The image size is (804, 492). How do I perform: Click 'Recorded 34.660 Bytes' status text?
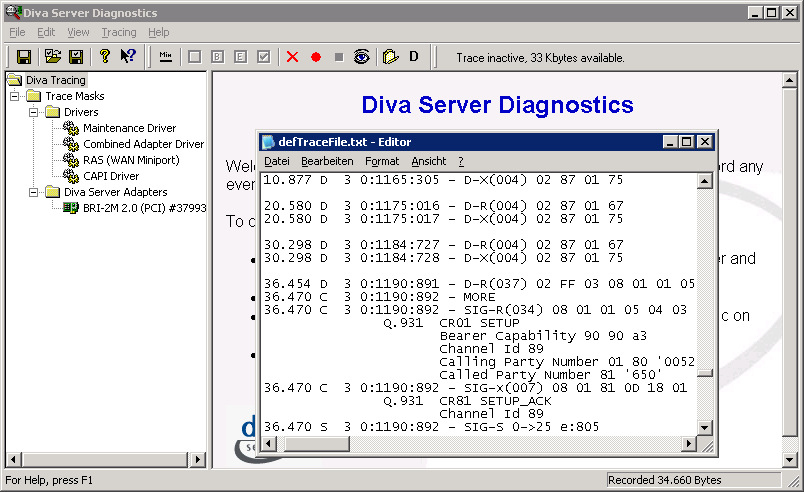tap(665, 480)
